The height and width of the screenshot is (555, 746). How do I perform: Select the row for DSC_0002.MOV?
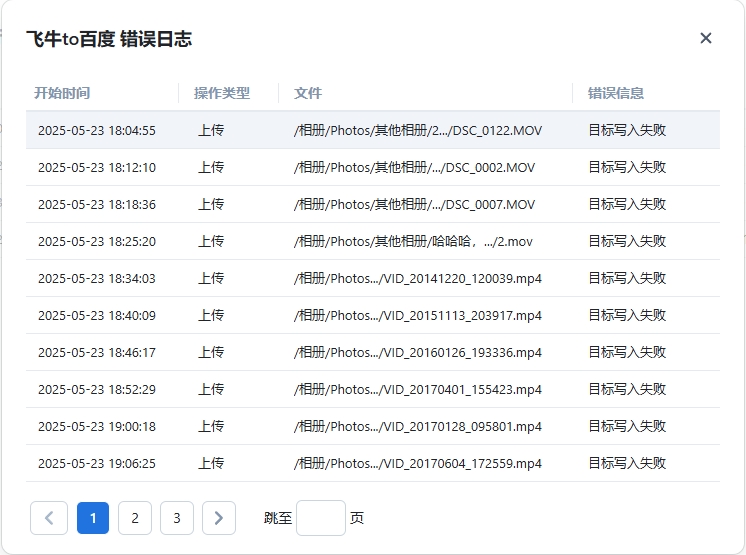click(x=373, y=167)
